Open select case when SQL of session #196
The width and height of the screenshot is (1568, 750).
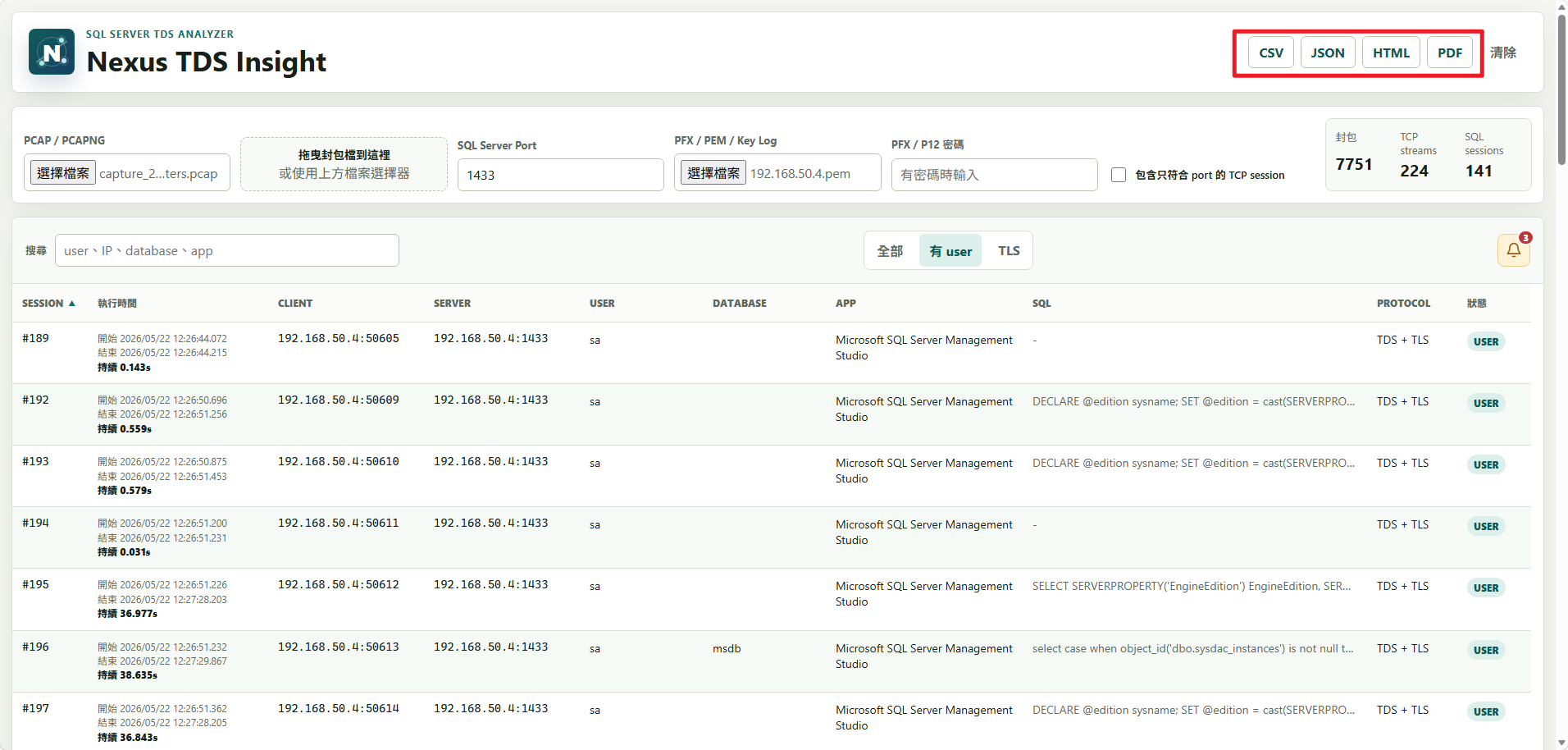click(1193, 648)
